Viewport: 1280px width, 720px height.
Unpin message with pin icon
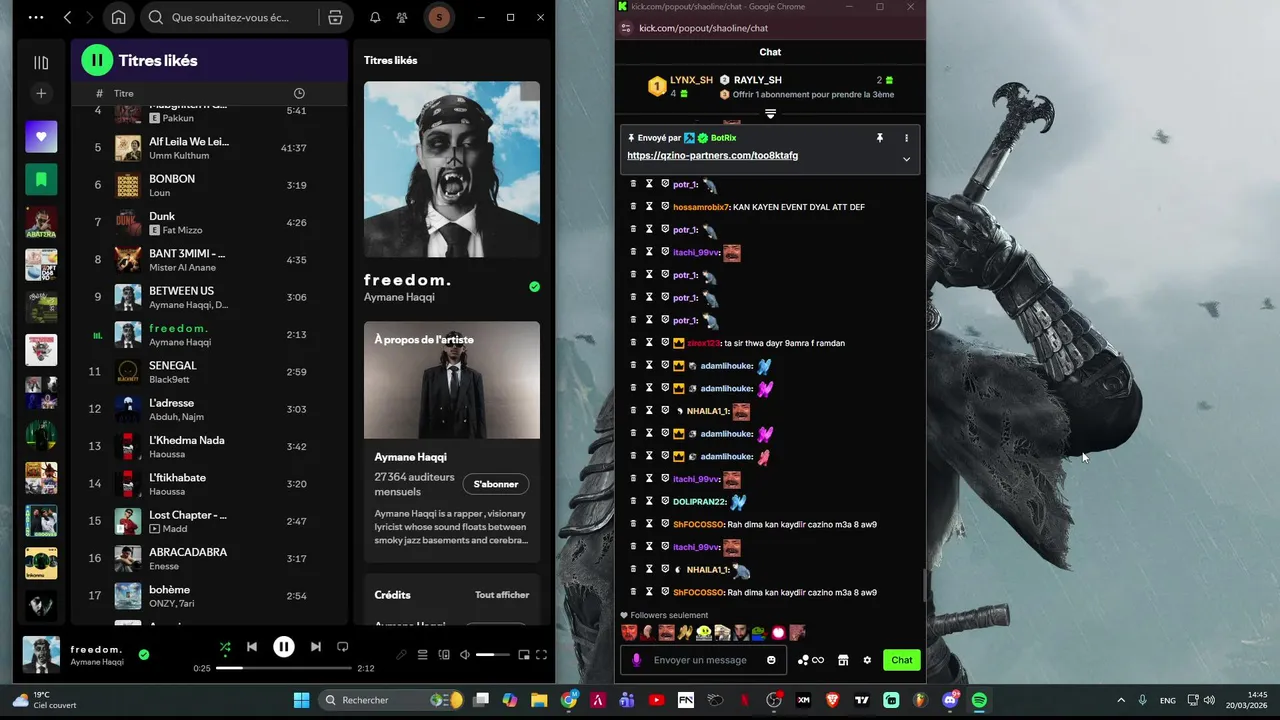[880, 138]
